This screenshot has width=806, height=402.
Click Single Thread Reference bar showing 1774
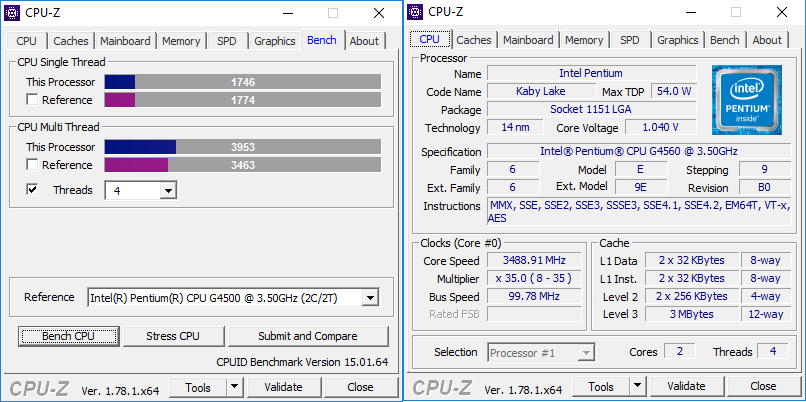pos(243,100)
